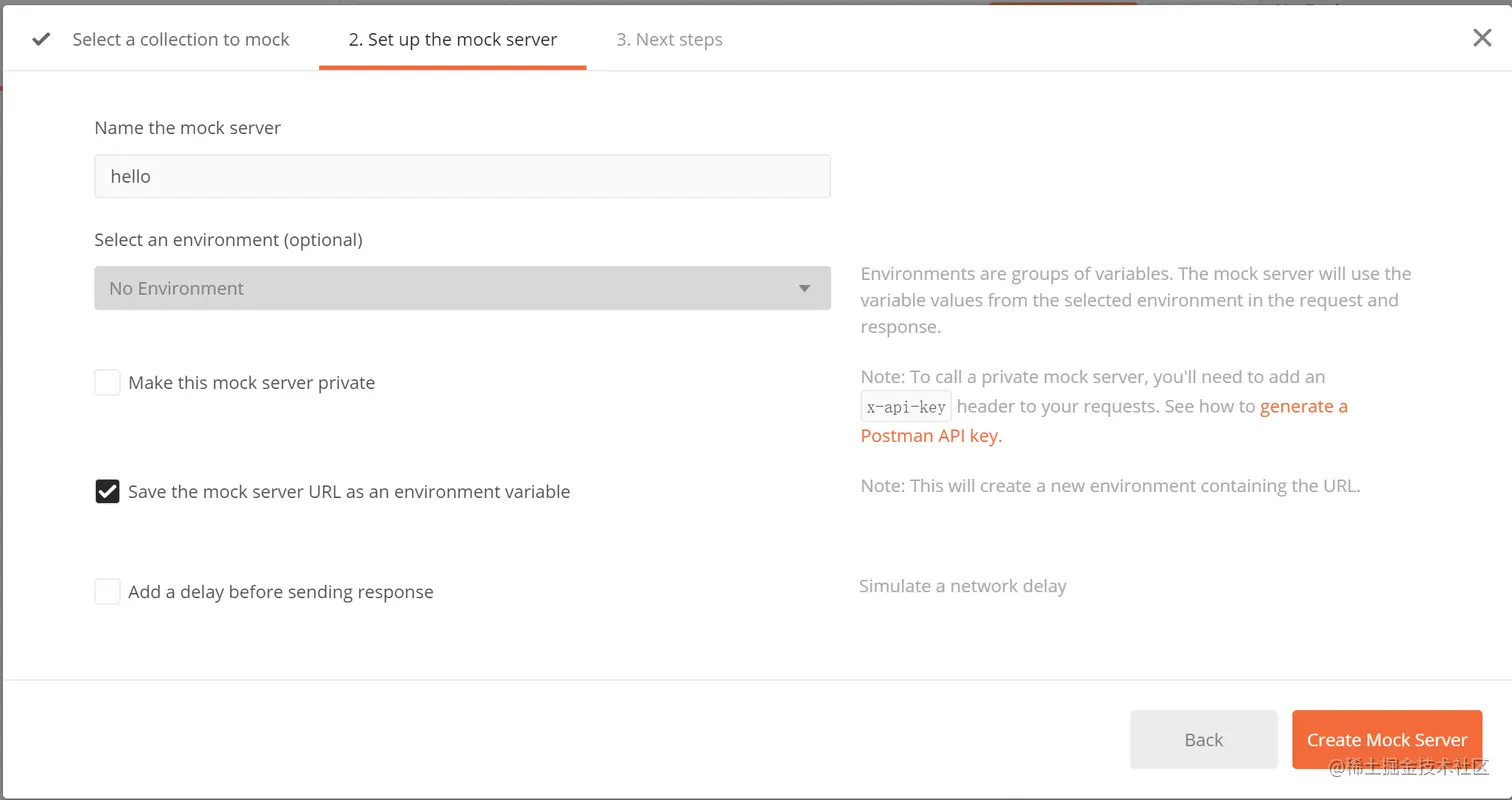1512x800 pixels.
Task: Click the completed-step checkmark icon
Action: [x=41, y=40]
